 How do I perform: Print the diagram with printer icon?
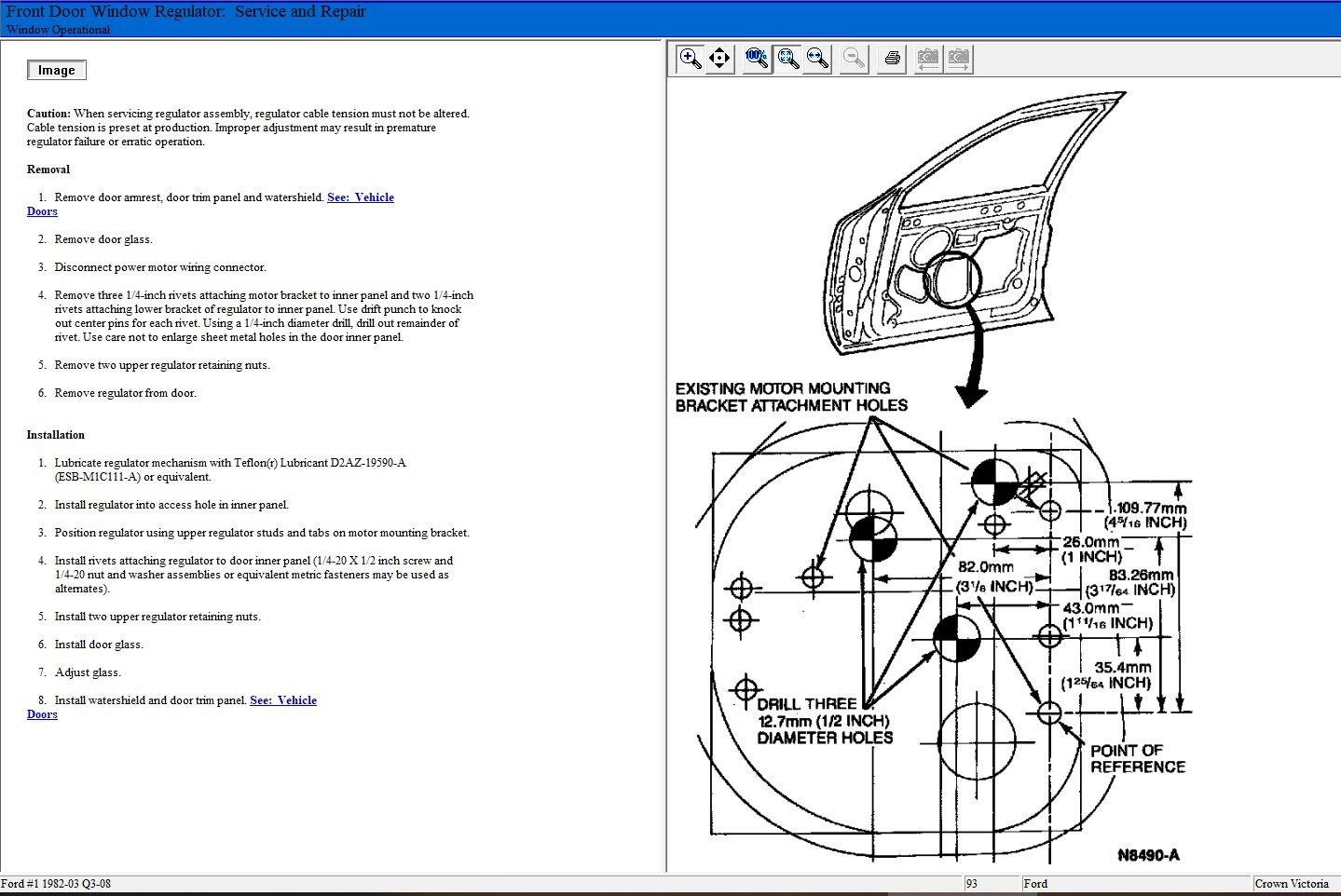click(x=892, y=59)
